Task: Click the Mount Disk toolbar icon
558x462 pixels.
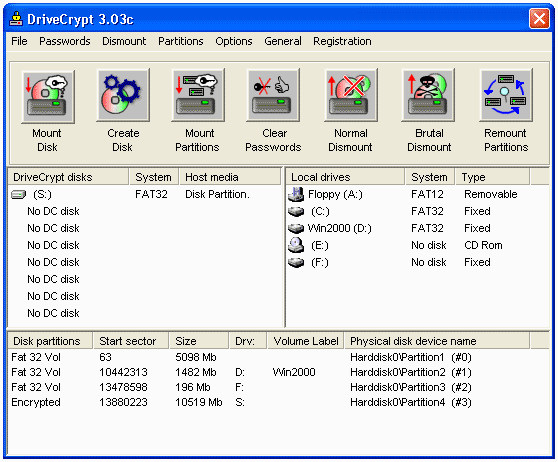Action: coord(48,96)
